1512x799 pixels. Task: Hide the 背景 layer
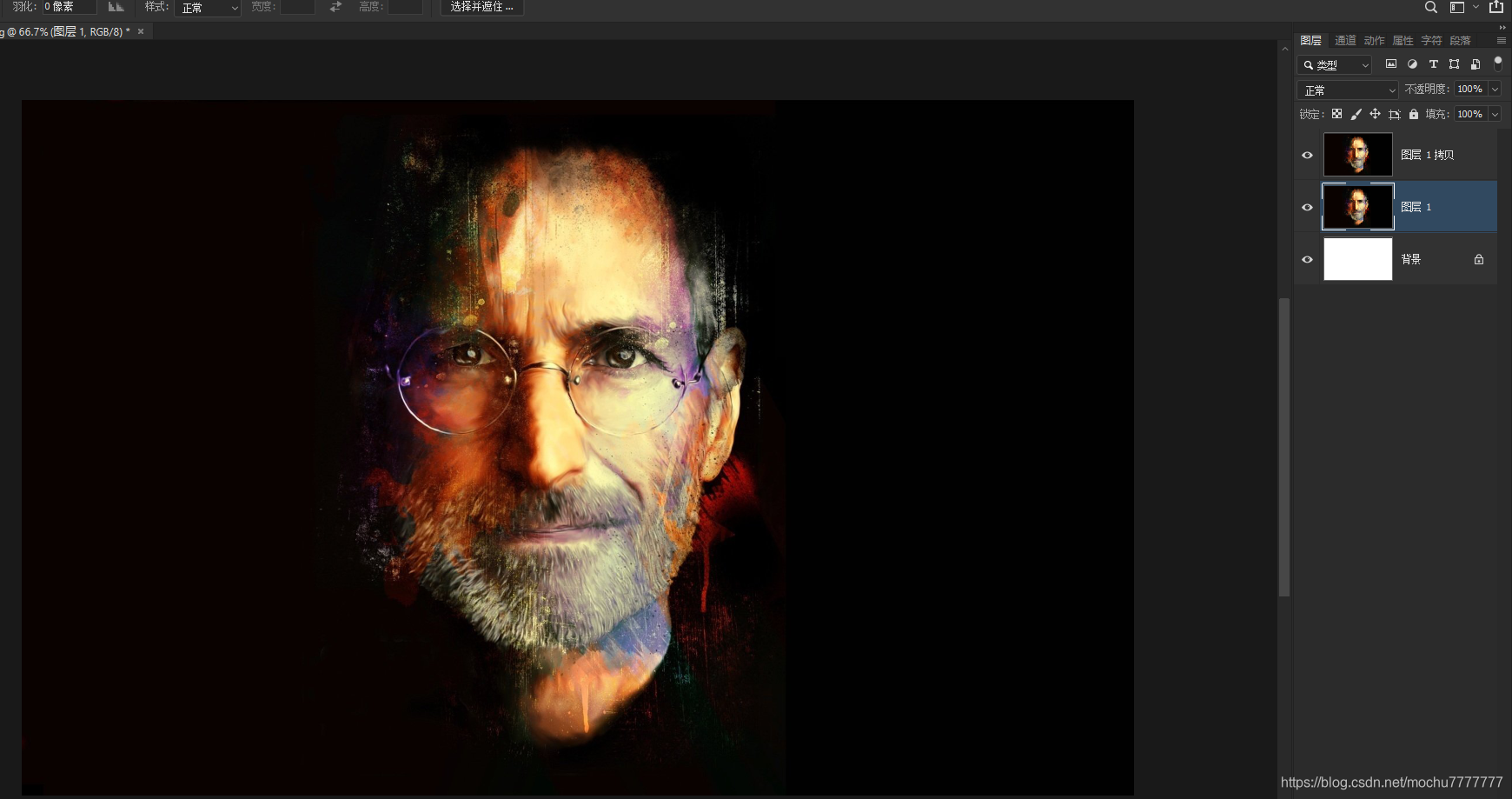[1307, 259]
